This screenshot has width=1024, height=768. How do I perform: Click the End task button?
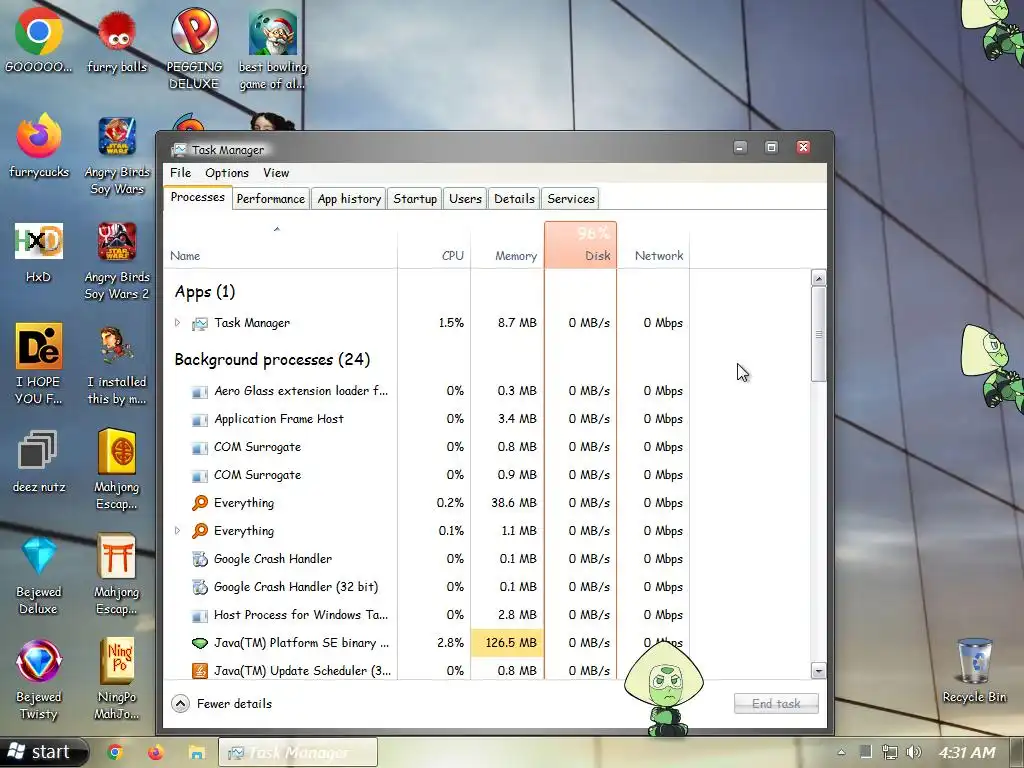pos(776,703)
